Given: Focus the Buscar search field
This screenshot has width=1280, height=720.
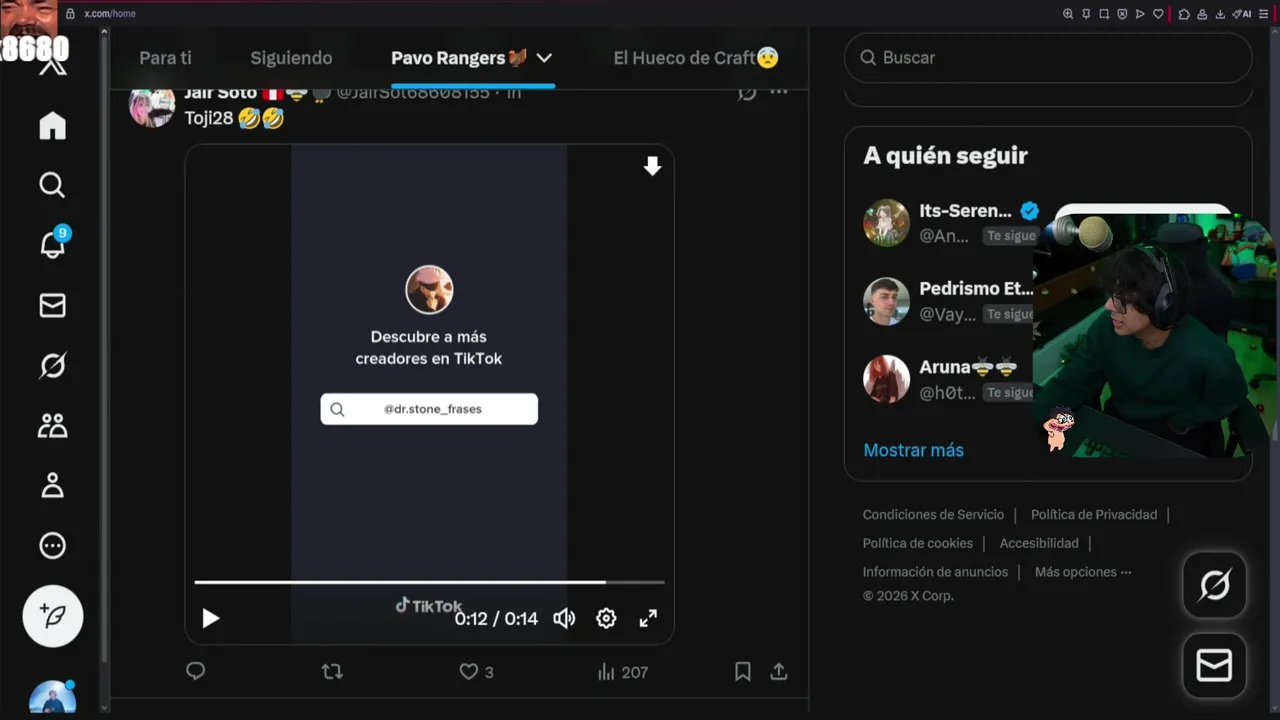Looking at the screenshot, I should click(1048, 58).
